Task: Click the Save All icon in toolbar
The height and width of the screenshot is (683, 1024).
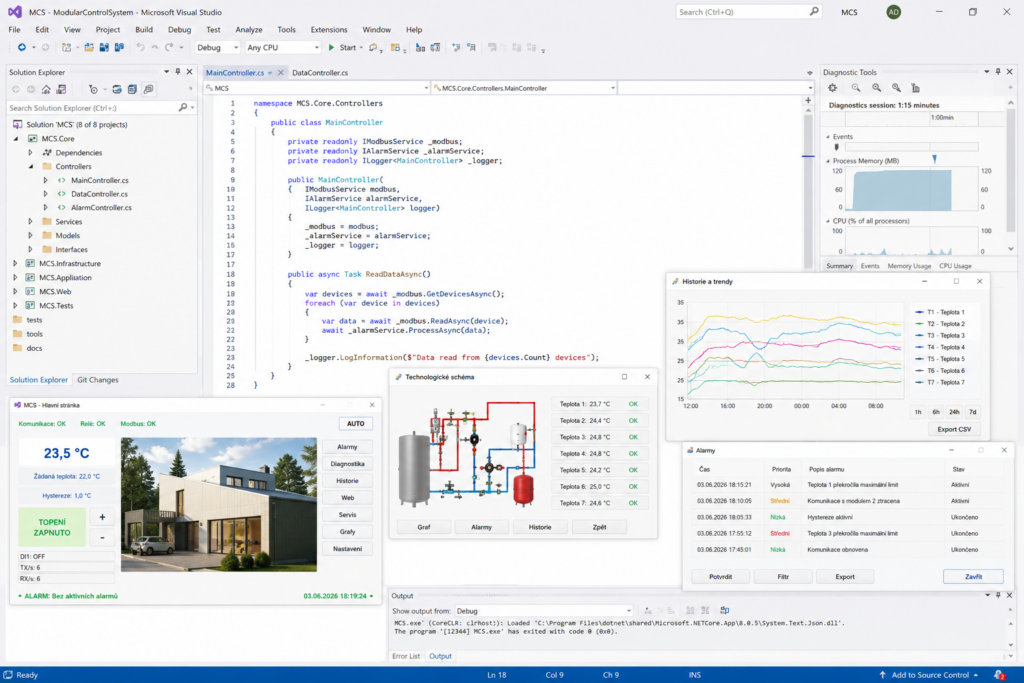Action: pyautogui.click(x=119, y=48)
